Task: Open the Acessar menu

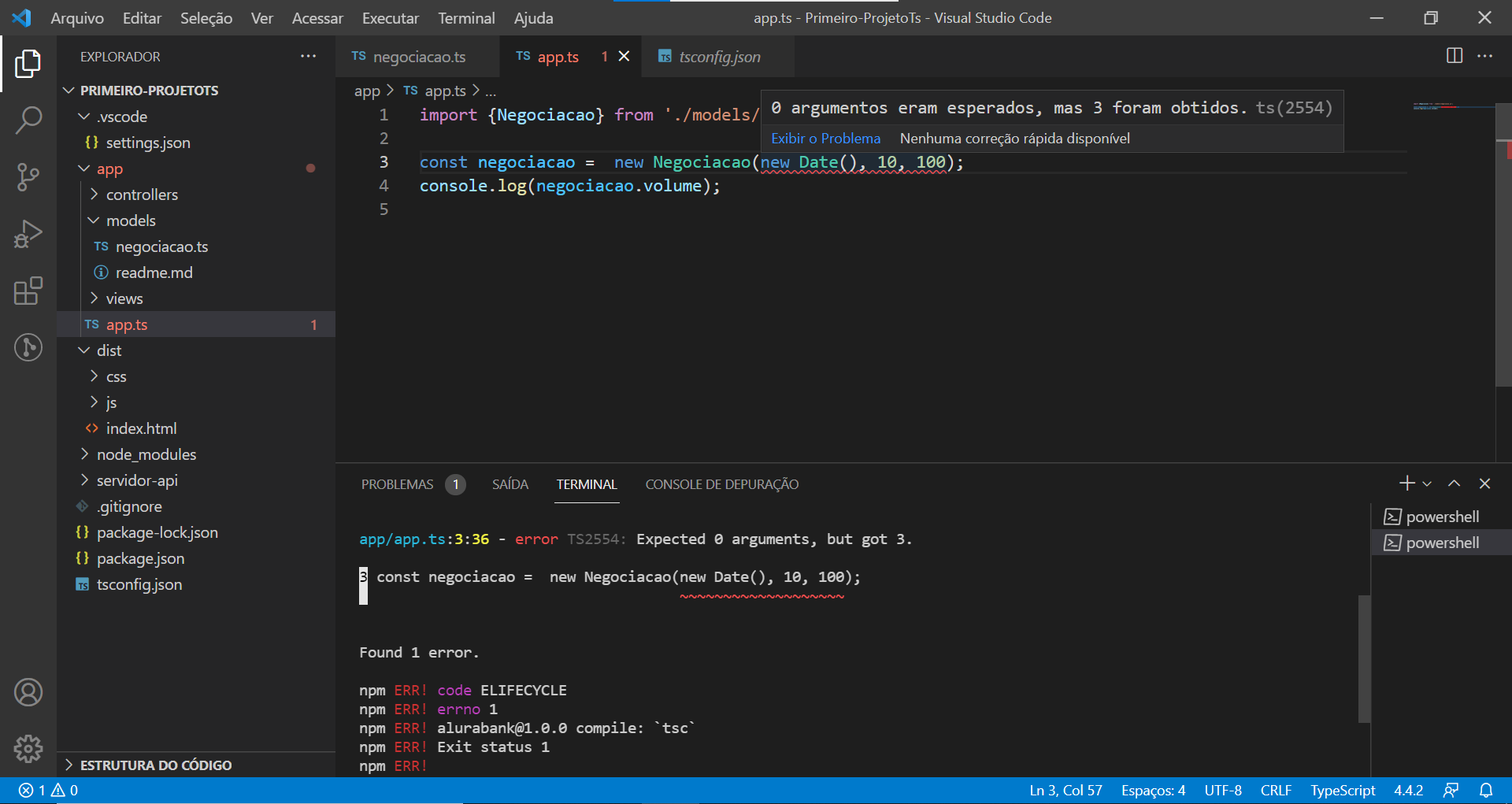Action: click(x=317, y=17)
